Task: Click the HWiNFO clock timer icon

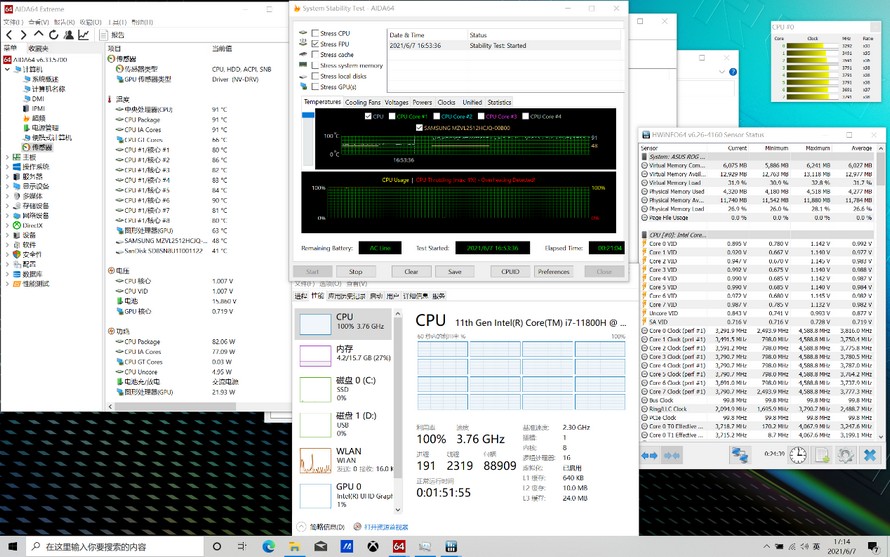Action: (798, 455)
